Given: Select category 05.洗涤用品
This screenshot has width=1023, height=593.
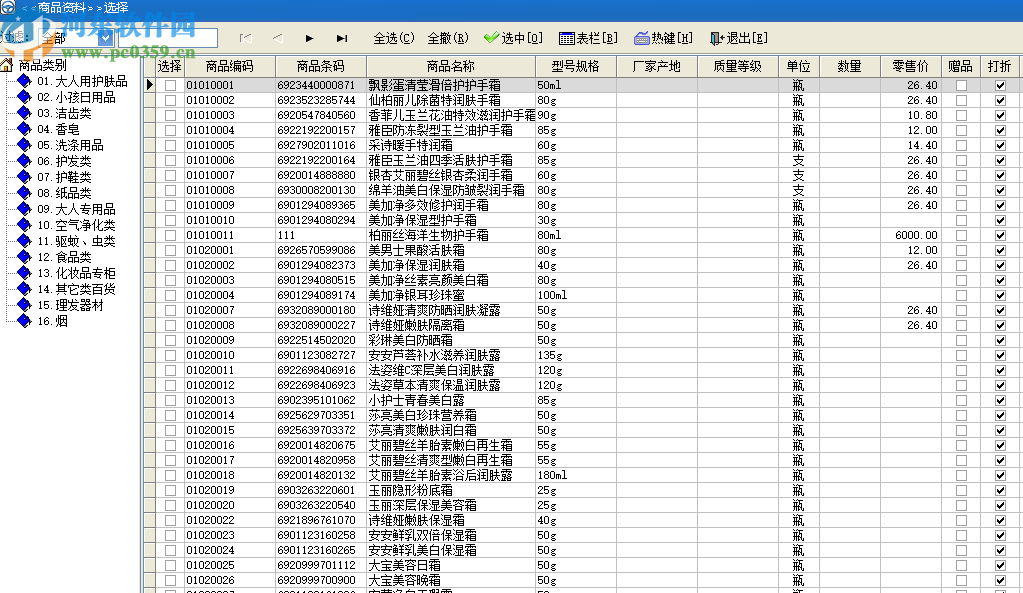Looking at the screenshot, I should 70,145.
